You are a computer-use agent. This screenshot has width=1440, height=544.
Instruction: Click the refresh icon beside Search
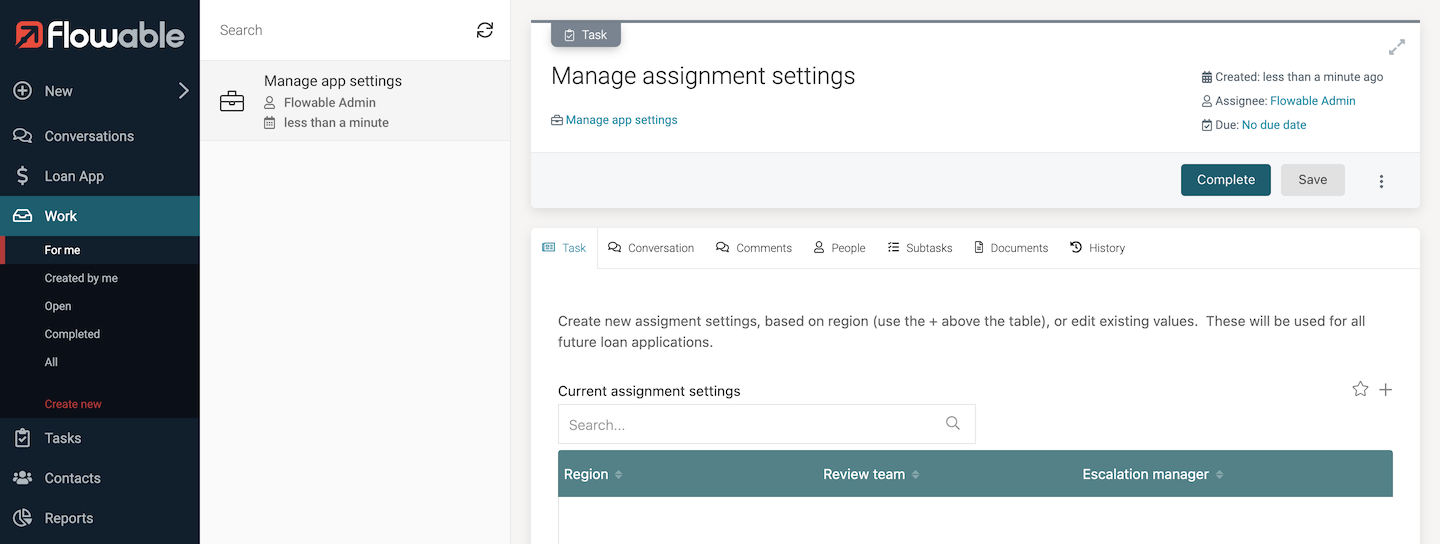click(485, 30)
